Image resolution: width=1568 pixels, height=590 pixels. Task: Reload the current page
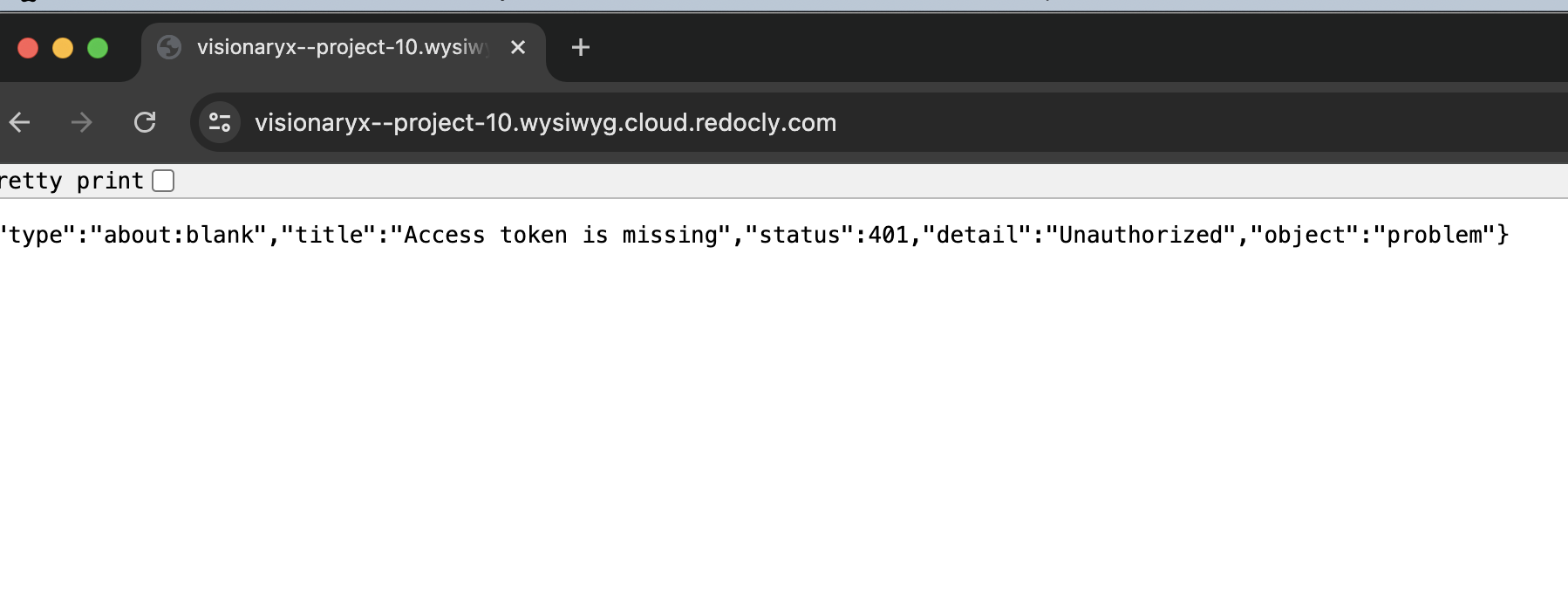click(145, 122)
